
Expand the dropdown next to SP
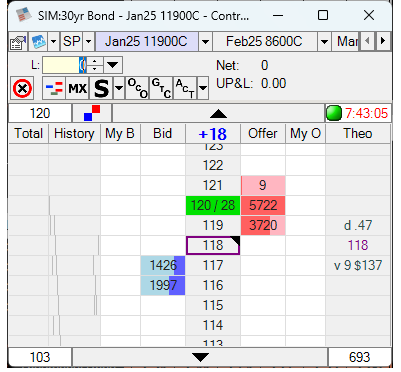[88, 42]
